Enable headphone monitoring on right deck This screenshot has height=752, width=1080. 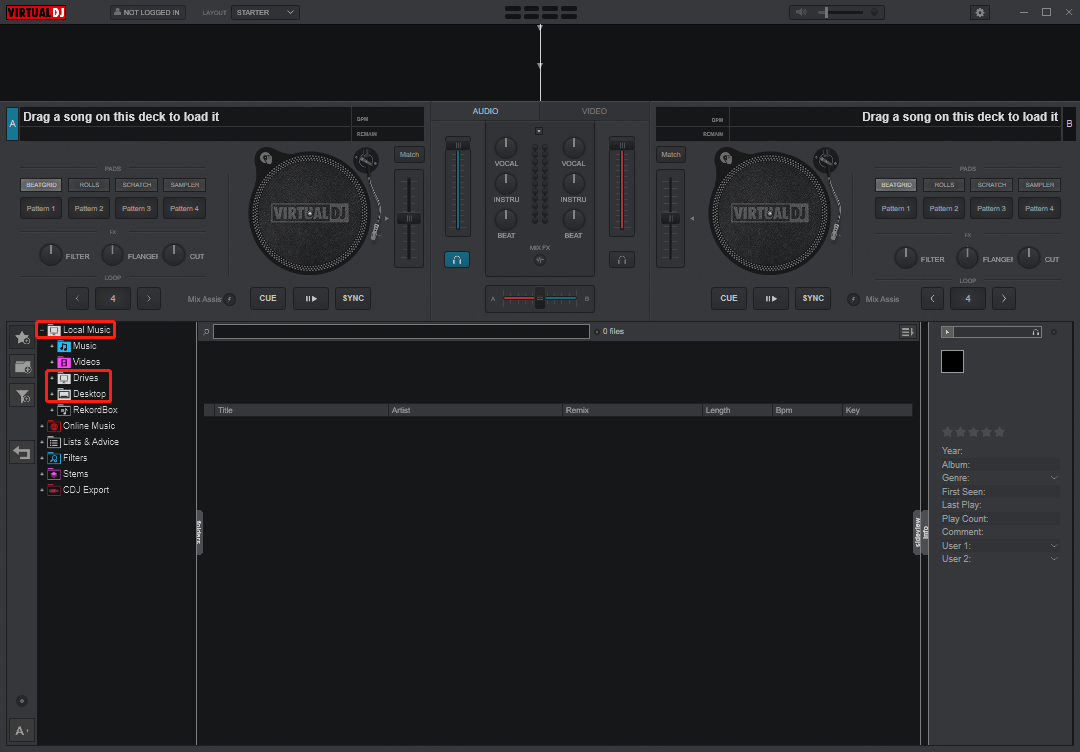pos(622,259)
